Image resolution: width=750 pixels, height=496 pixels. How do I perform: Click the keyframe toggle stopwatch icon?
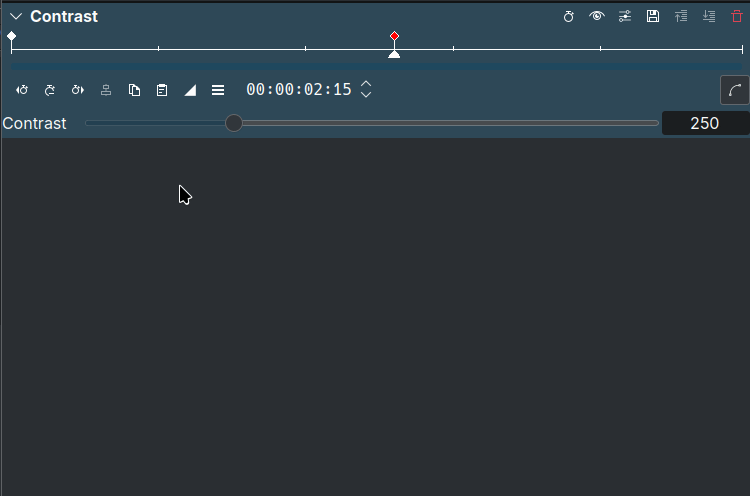569,17
